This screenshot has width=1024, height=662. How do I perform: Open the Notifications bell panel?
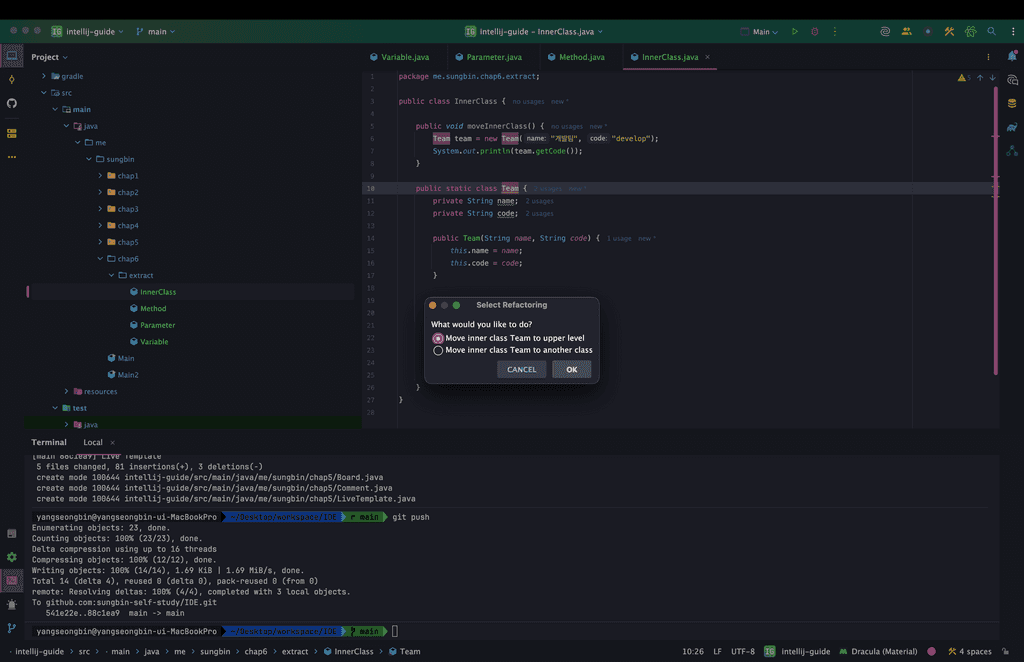click(1012, 57)
